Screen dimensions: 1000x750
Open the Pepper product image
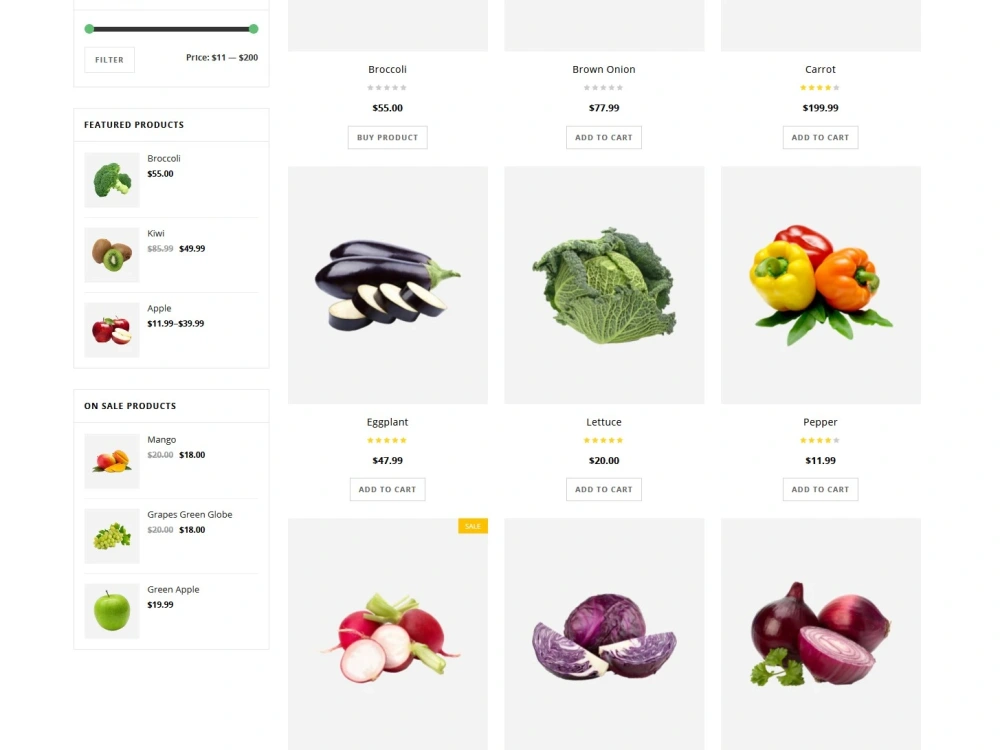click(x=821, y=285)
